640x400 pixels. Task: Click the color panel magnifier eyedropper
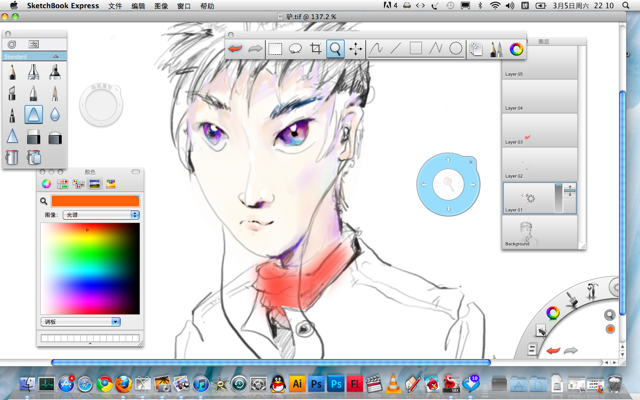(x=44, y=201)
